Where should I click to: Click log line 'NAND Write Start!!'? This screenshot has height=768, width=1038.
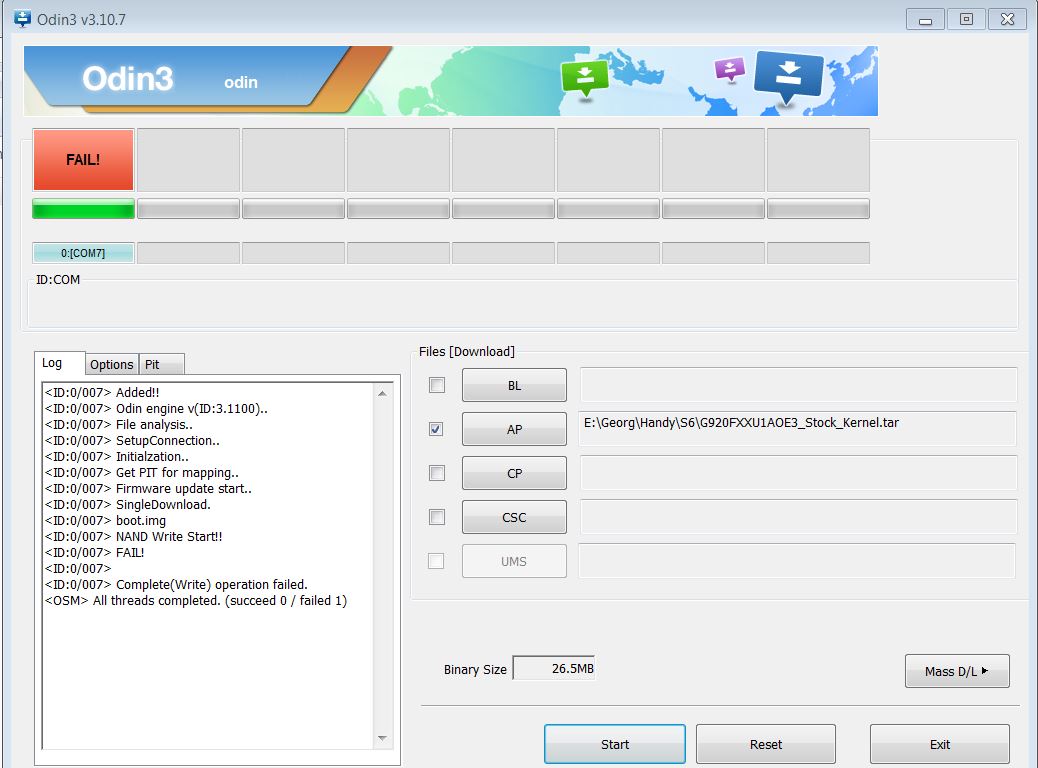pos(133,536)
